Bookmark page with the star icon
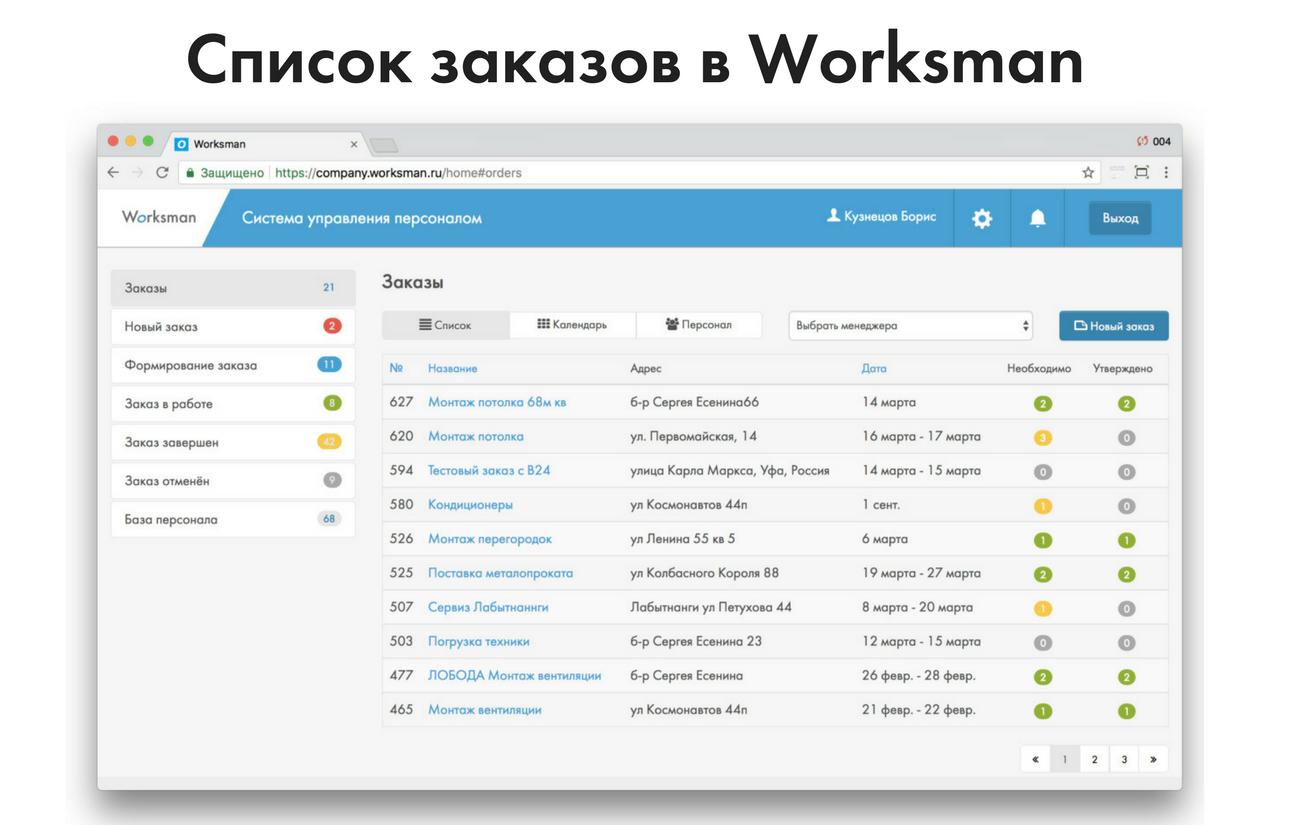This screenshot has height=825, width=1300. point(1088,172)
